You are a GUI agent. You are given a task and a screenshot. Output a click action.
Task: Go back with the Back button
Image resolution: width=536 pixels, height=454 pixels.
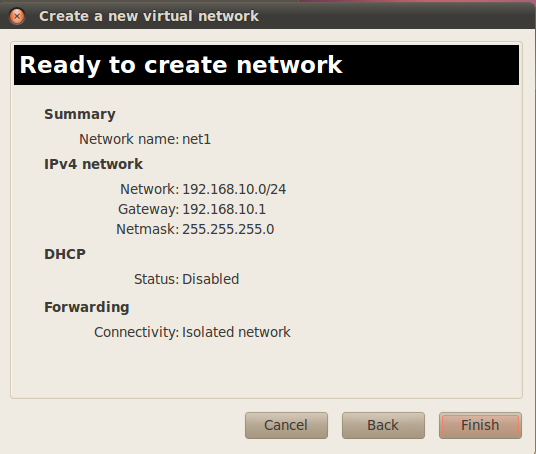point(383,425)
